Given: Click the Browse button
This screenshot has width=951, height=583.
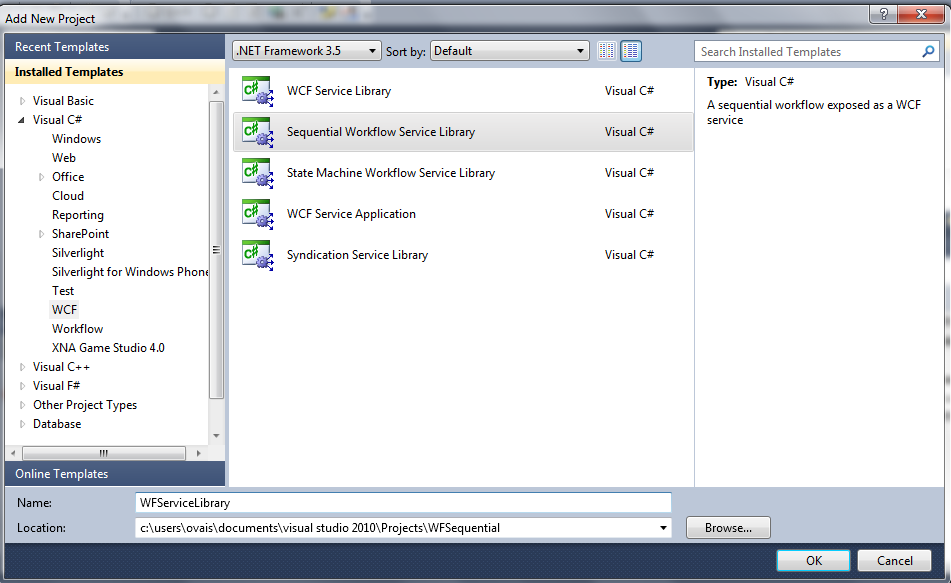Looking at the screenshot, I should (x=728, y=528).
